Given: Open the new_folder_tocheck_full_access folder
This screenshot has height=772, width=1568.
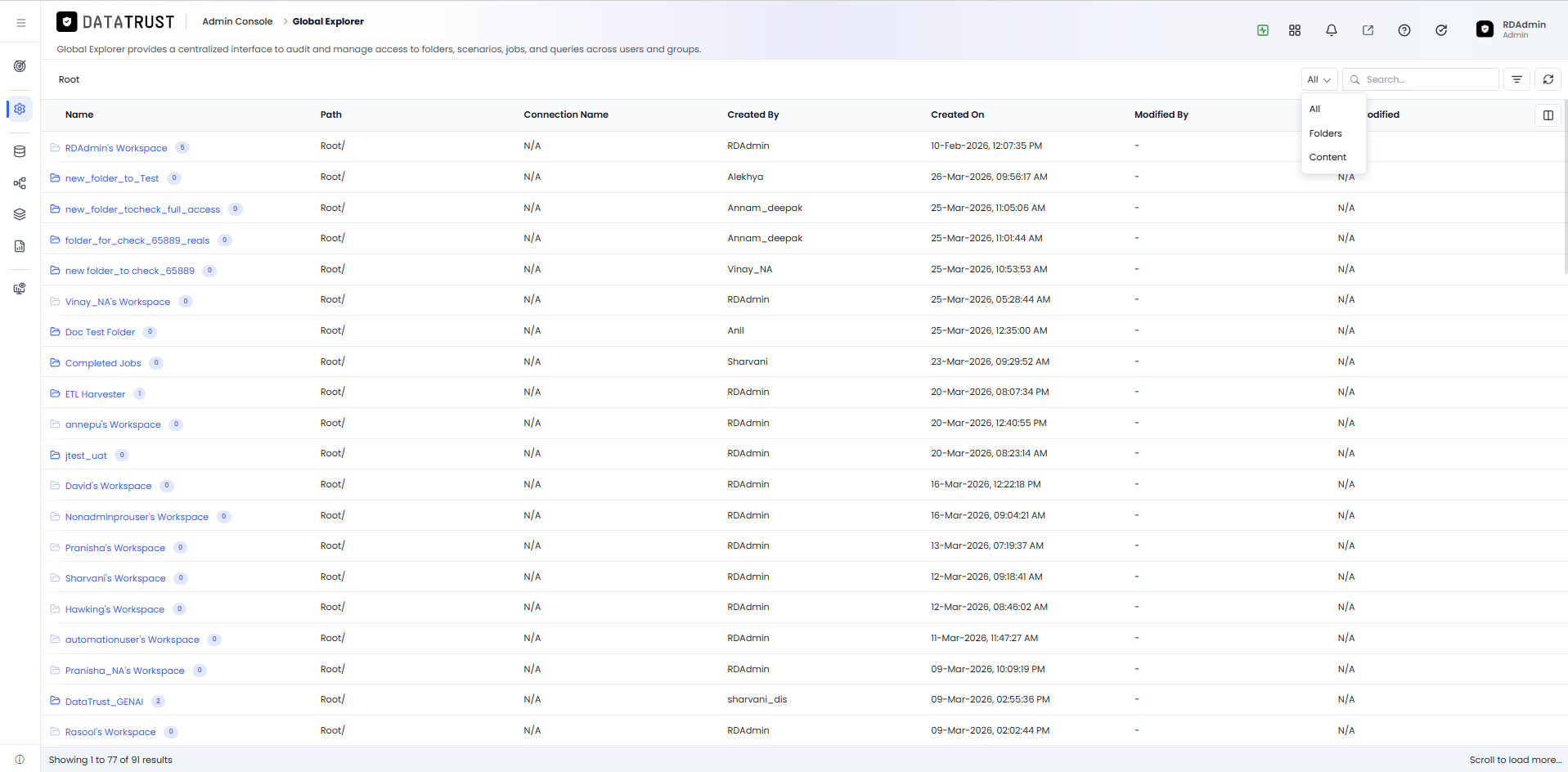Looking at the screenshot, I should pyautogui.click(x=142, y=209).
